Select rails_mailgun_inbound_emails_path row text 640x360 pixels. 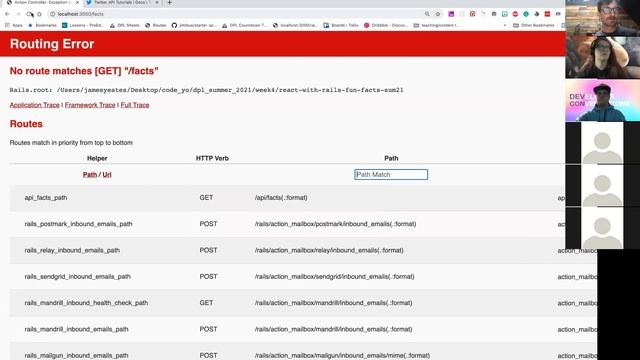click(x=76, y=356)
